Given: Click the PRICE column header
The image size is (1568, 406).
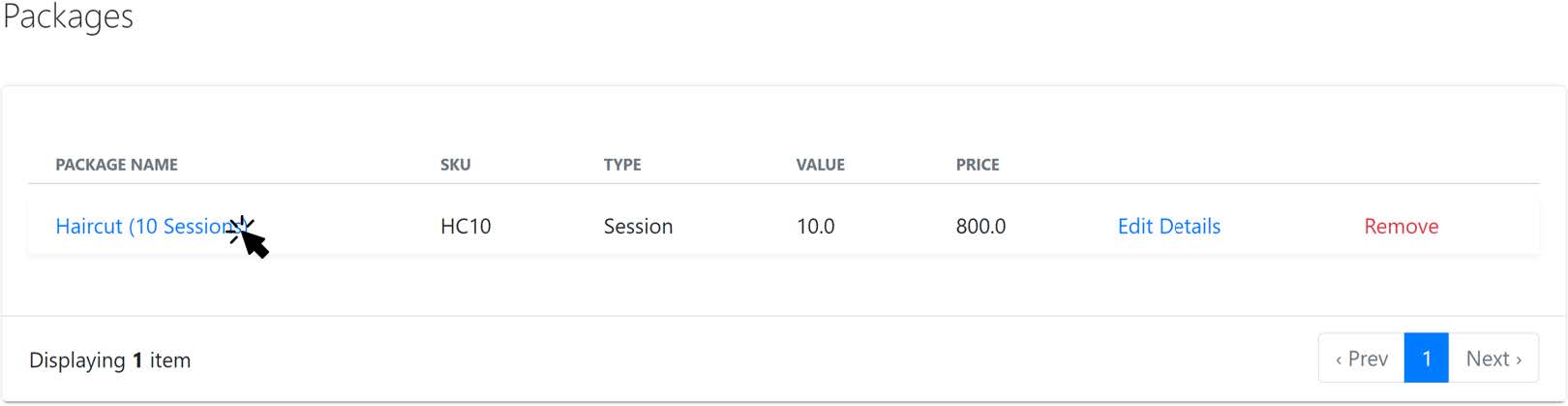Looking at the screenshot, I should click(978, 165).
